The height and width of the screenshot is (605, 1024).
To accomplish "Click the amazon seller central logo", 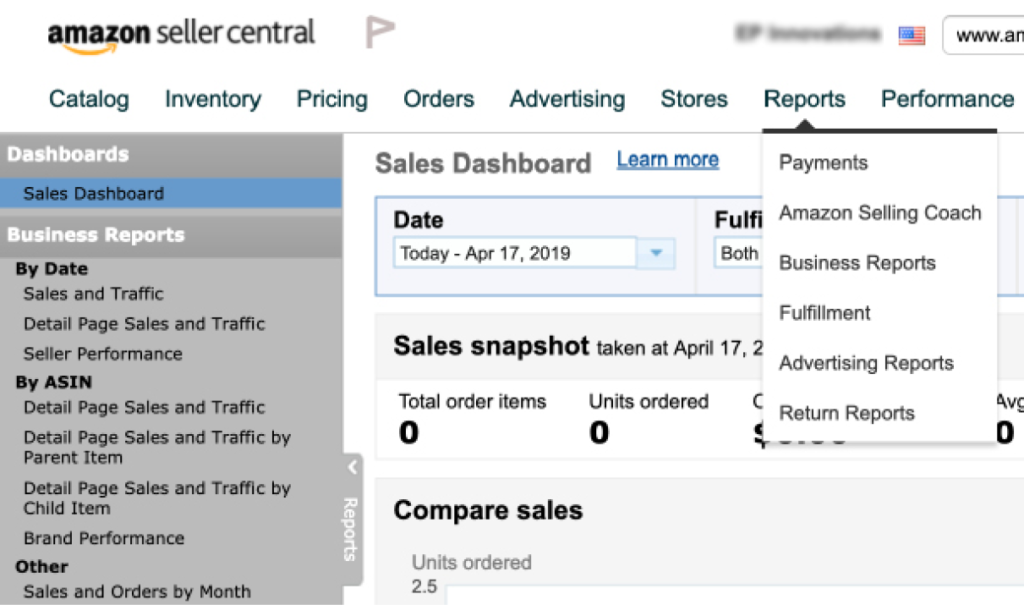I will click(x=180, y=33).
